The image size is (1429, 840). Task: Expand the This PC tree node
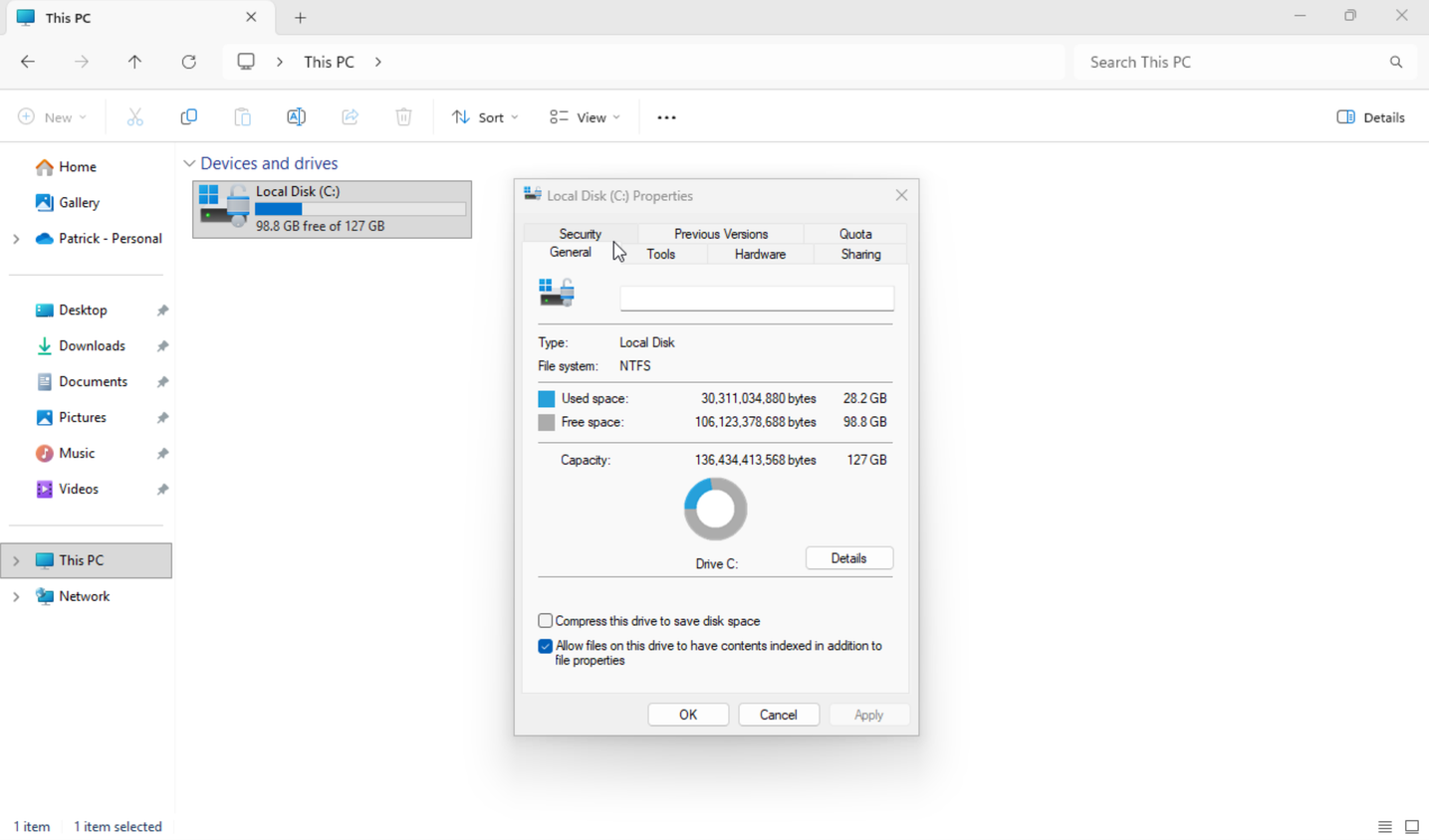click(x=16, y=561)
